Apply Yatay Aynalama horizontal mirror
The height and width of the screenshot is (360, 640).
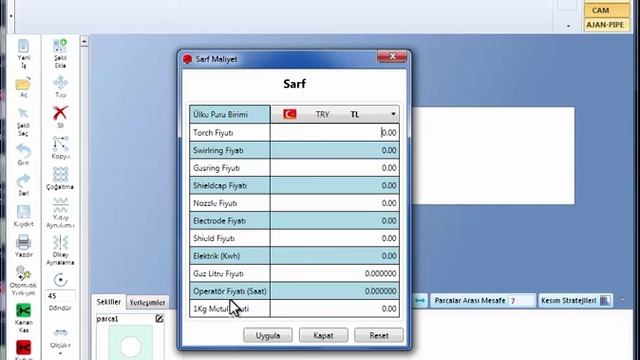60,205
